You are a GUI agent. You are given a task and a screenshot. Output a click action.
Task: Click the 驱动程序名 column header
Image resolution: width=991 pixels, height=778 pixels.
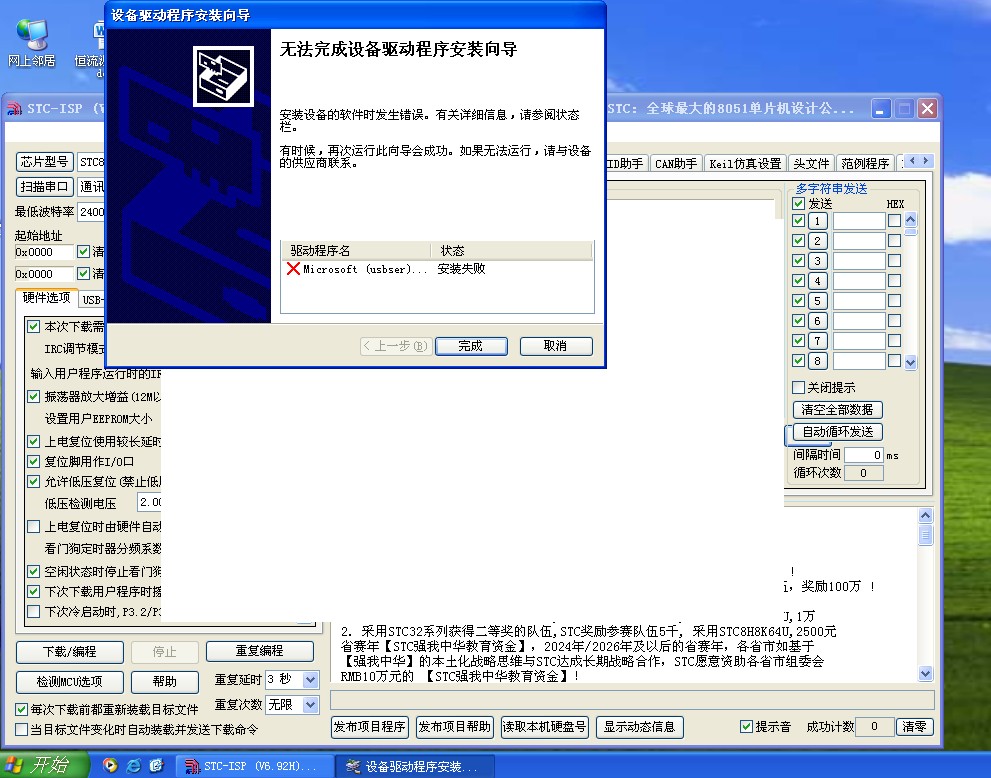click(x=356, y=250)
